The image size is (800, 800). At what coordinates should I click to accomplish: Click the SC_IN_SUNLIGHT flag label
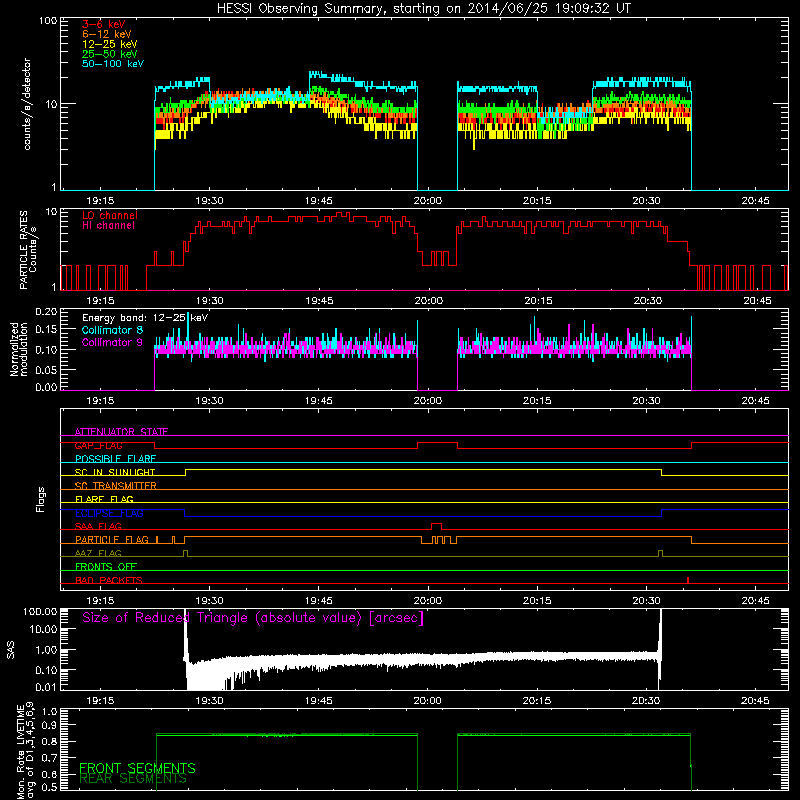(115, 472)
